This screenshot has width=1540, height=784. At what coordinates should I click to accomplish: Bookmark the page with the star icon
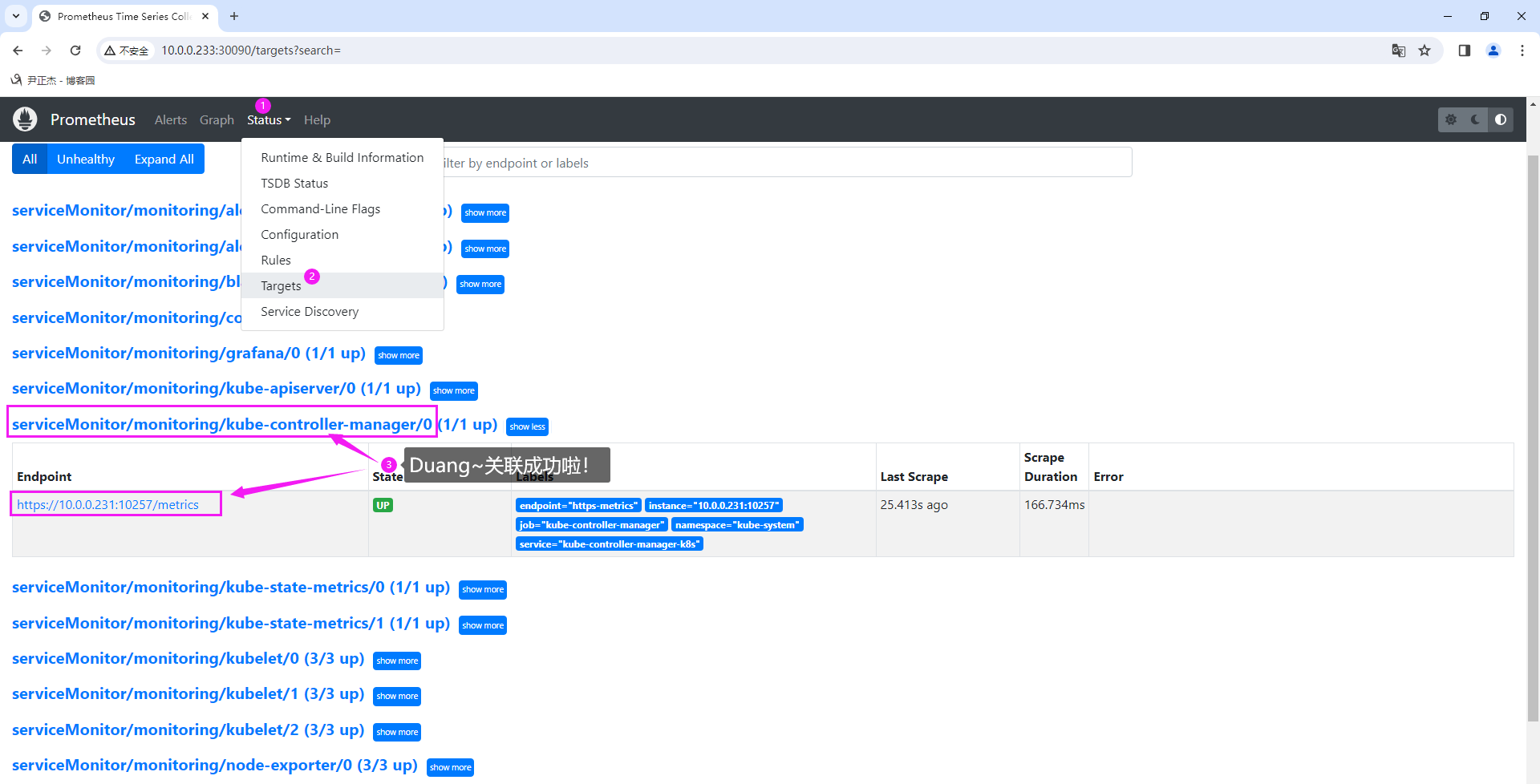click(1425, 50)
